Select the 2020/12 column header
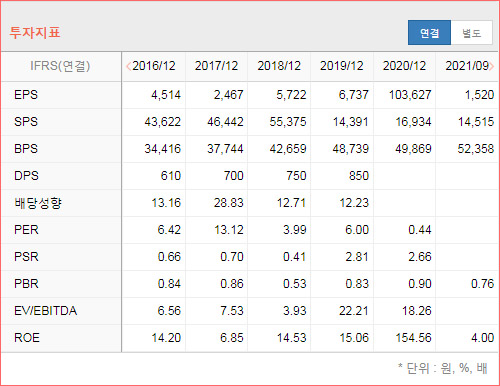Image resolution: width=500 pixels, height=386 pixels. 404,66
